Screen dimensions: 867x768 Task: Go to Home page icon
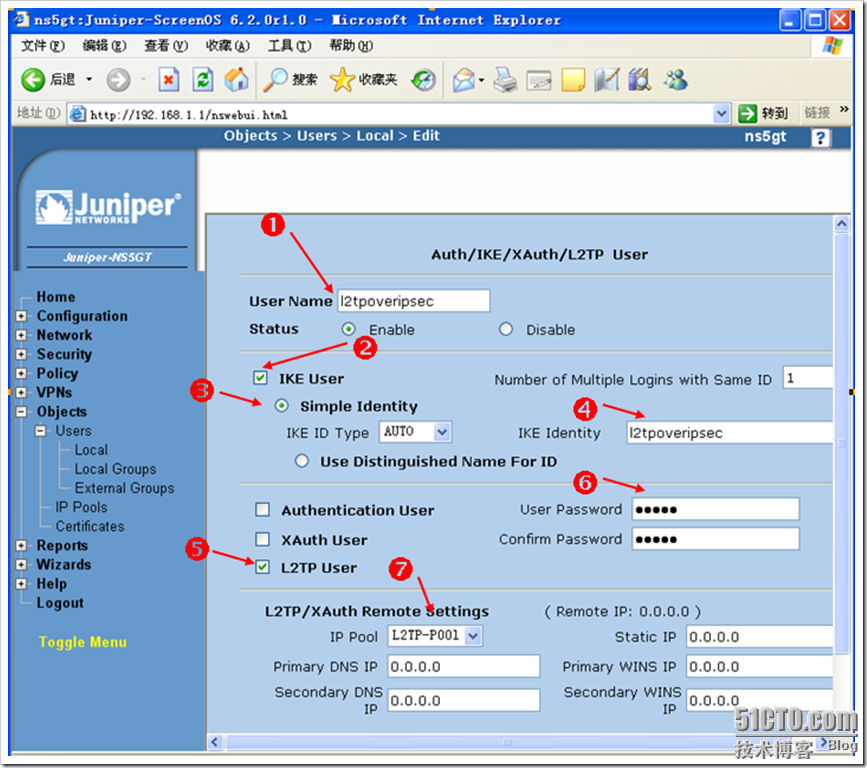pyautogui.click(x=237, y=80)
